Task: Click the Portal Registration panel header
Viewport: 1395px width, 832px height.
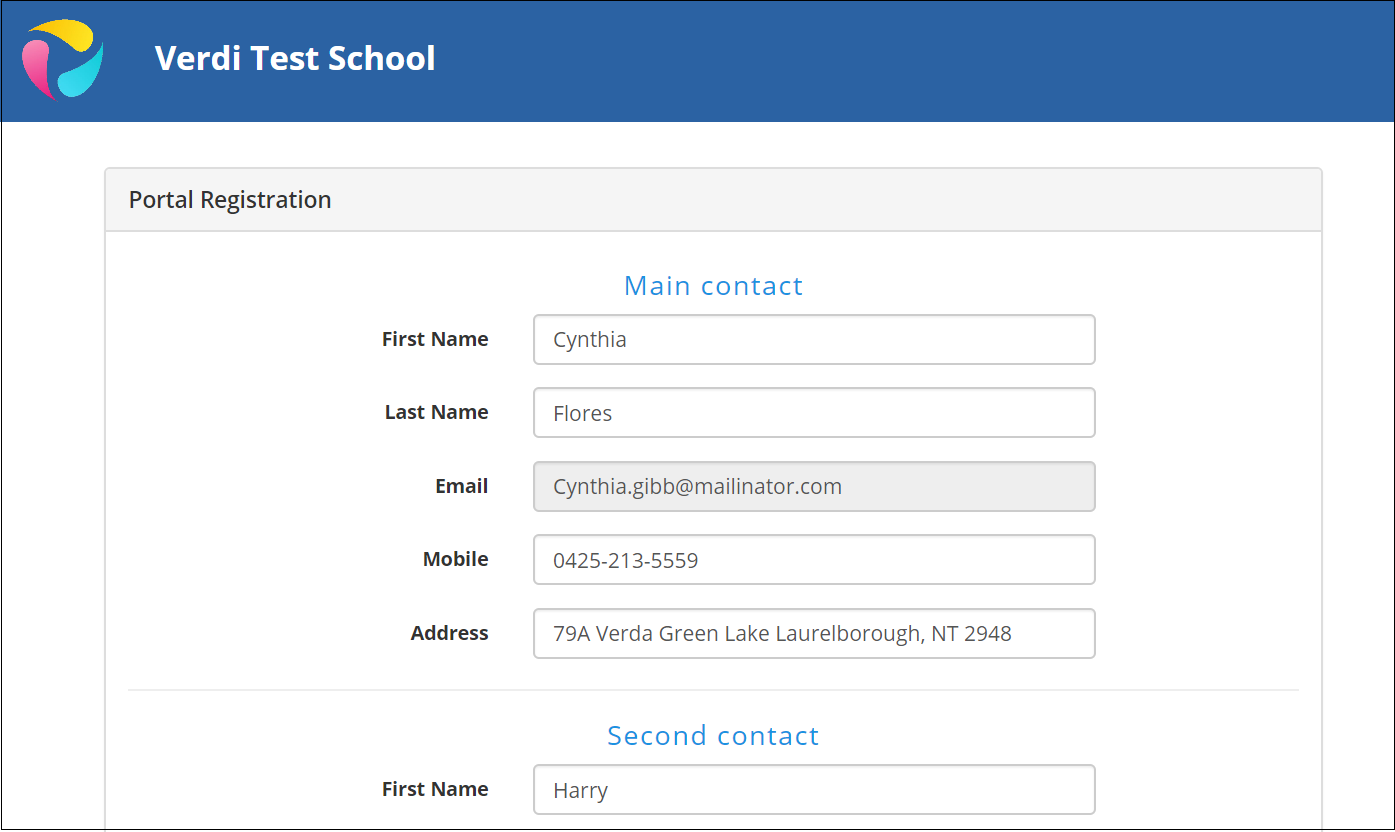Action: coord(713,200)
